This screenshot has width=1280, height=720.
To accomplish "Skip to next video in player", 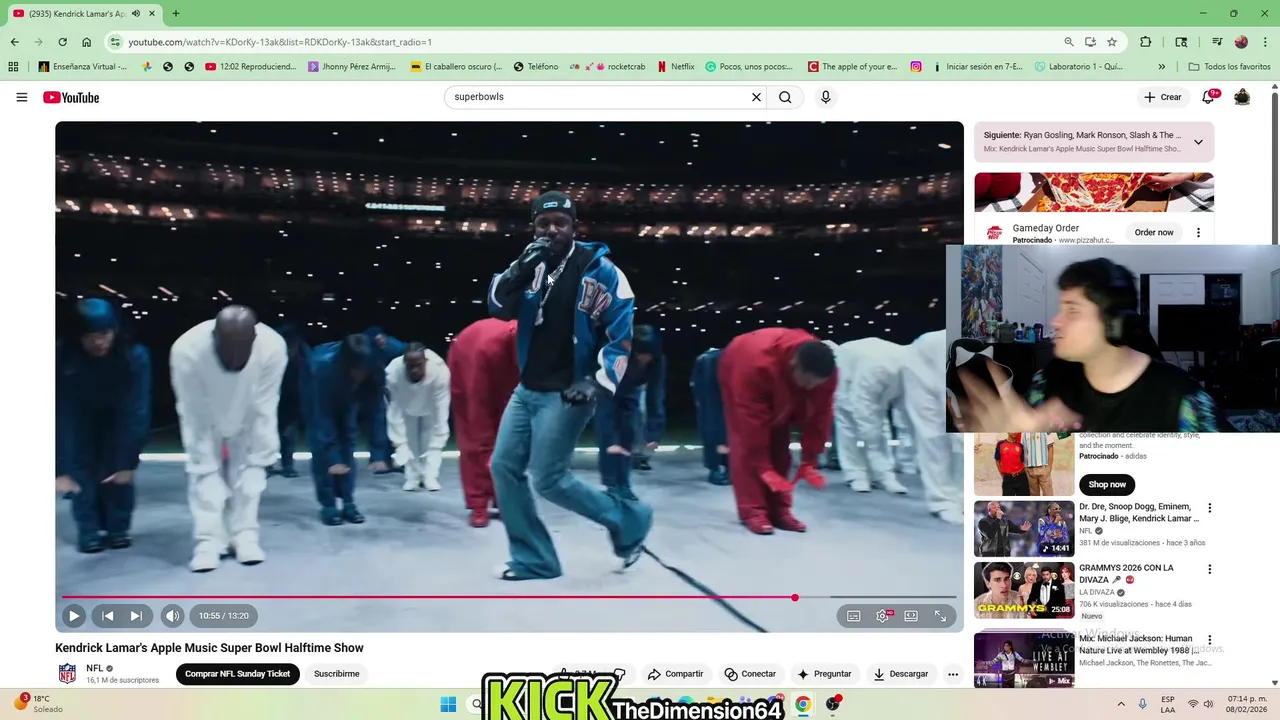I will (x=136, y=616).
